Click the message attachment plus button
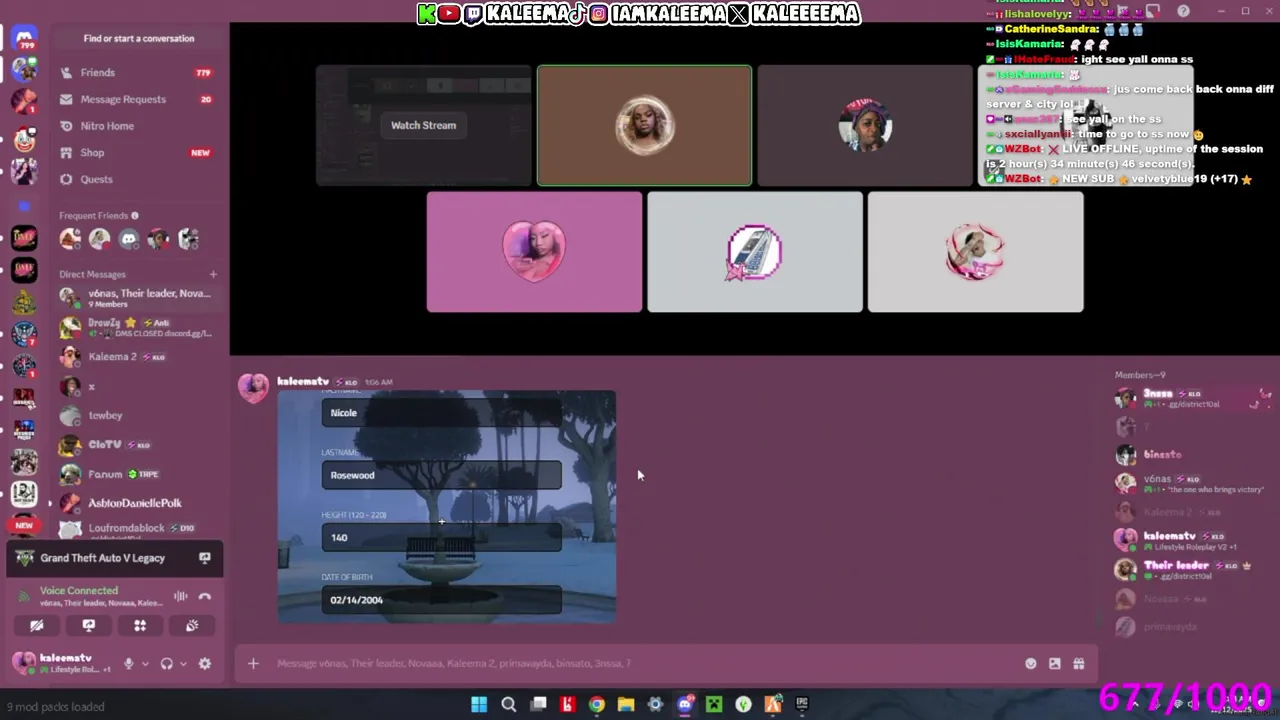Screen dimensions: 1280x720 tap(253, 663)
